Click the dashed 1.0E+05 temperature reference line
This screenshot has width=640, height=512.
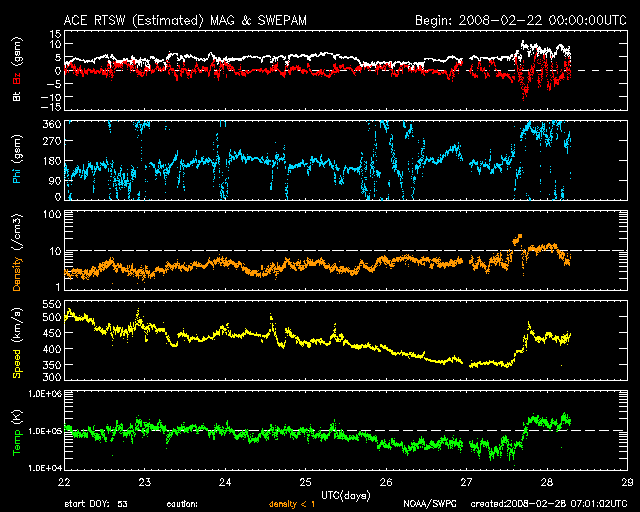346,430
